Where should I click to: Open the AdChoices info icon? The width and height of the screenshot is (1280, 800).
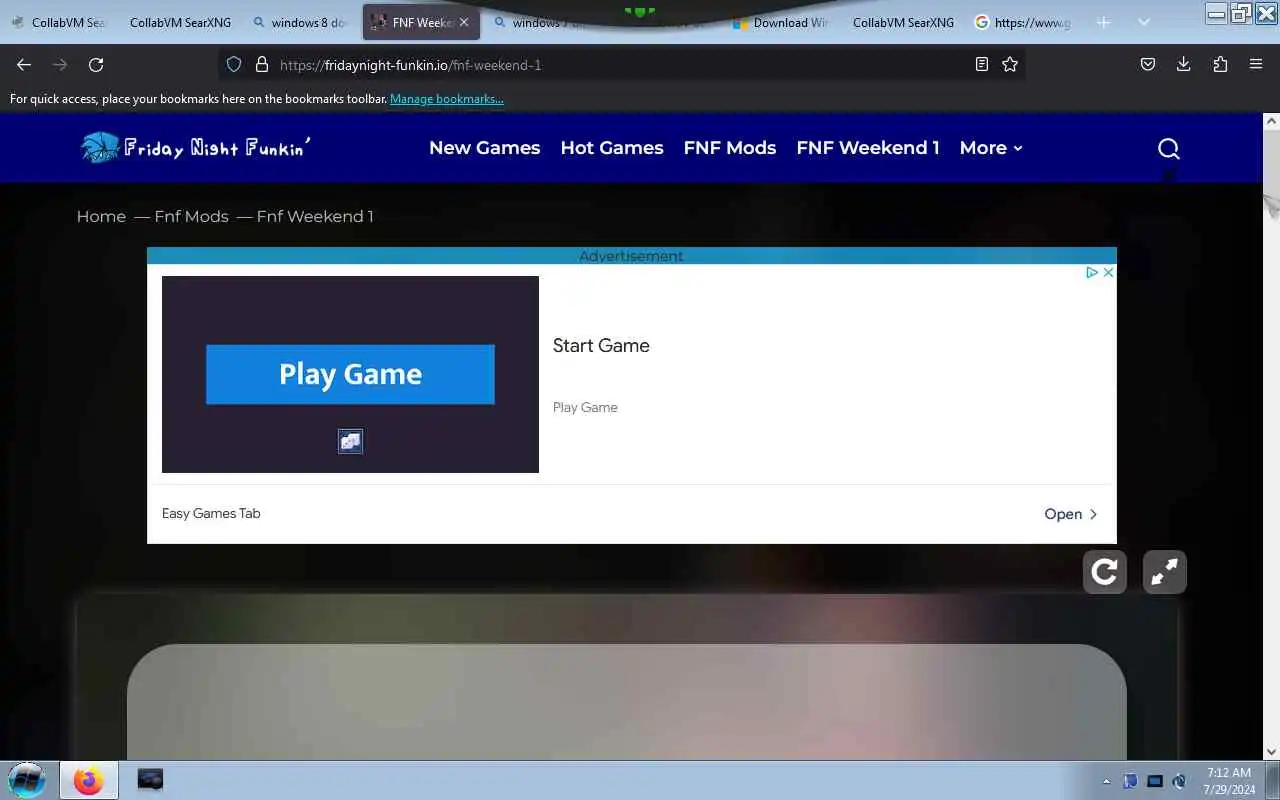pyautogui.click(x=1092, y=272)
